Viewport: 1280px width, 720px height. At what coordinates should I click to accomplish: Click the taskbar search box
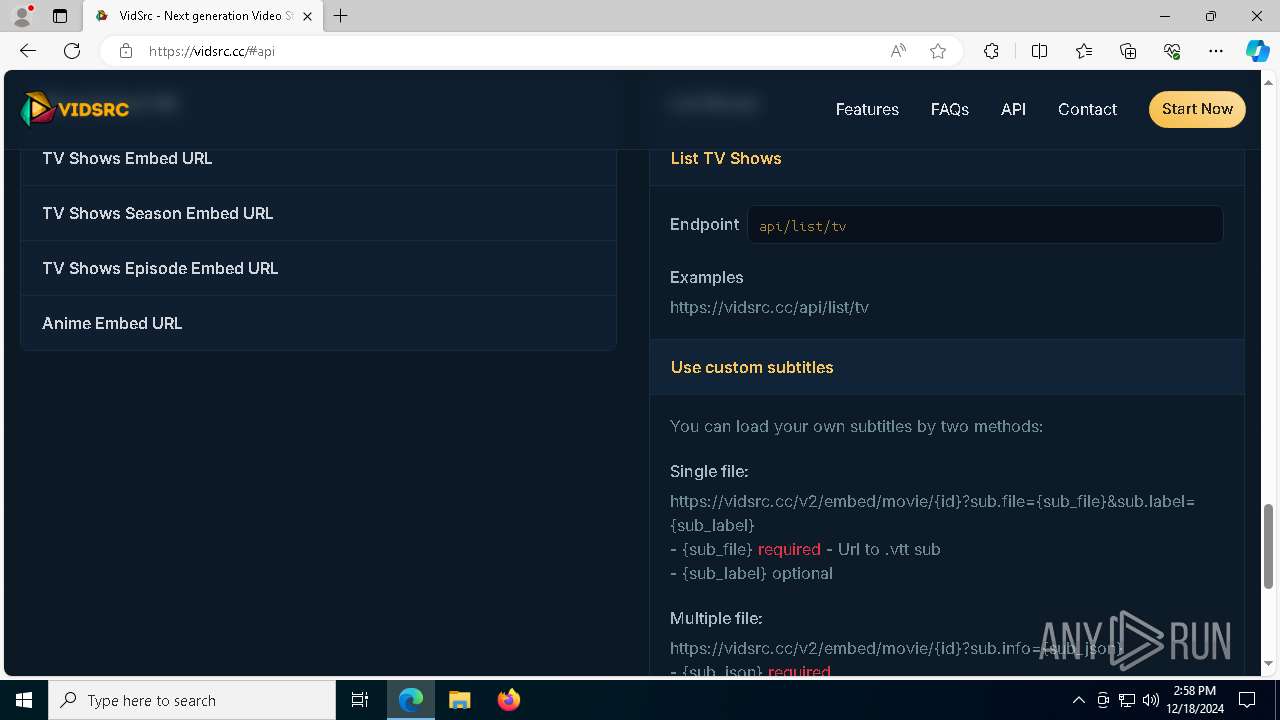click(x=192, y=700)
